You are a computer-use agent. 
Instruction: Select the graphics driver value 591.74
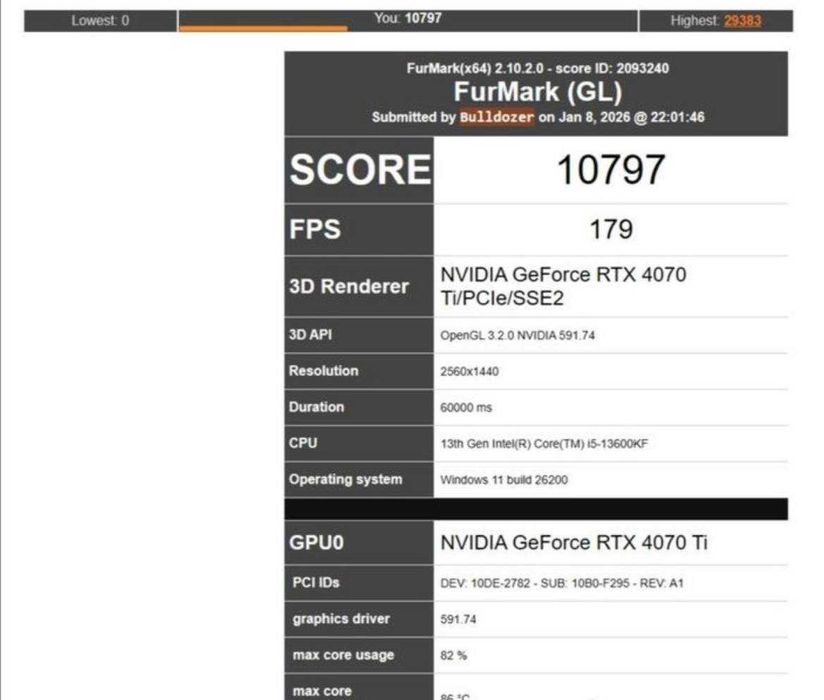[458, 620]
